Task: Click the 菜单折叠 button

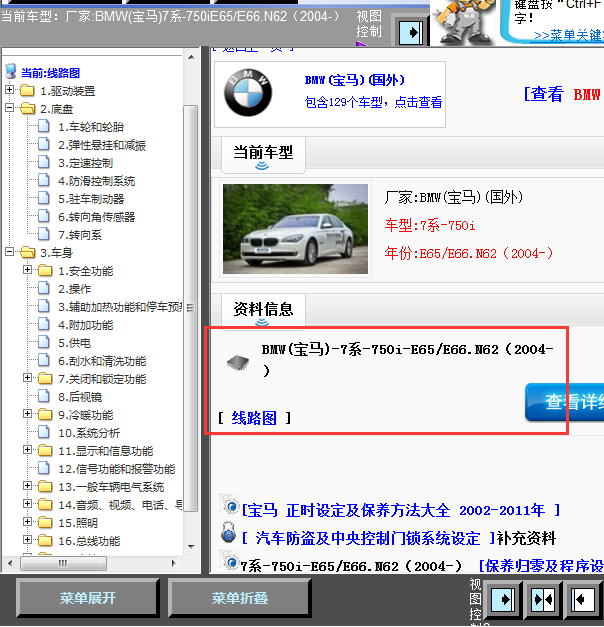Action: pyautogui.click(x=239, y=598)
